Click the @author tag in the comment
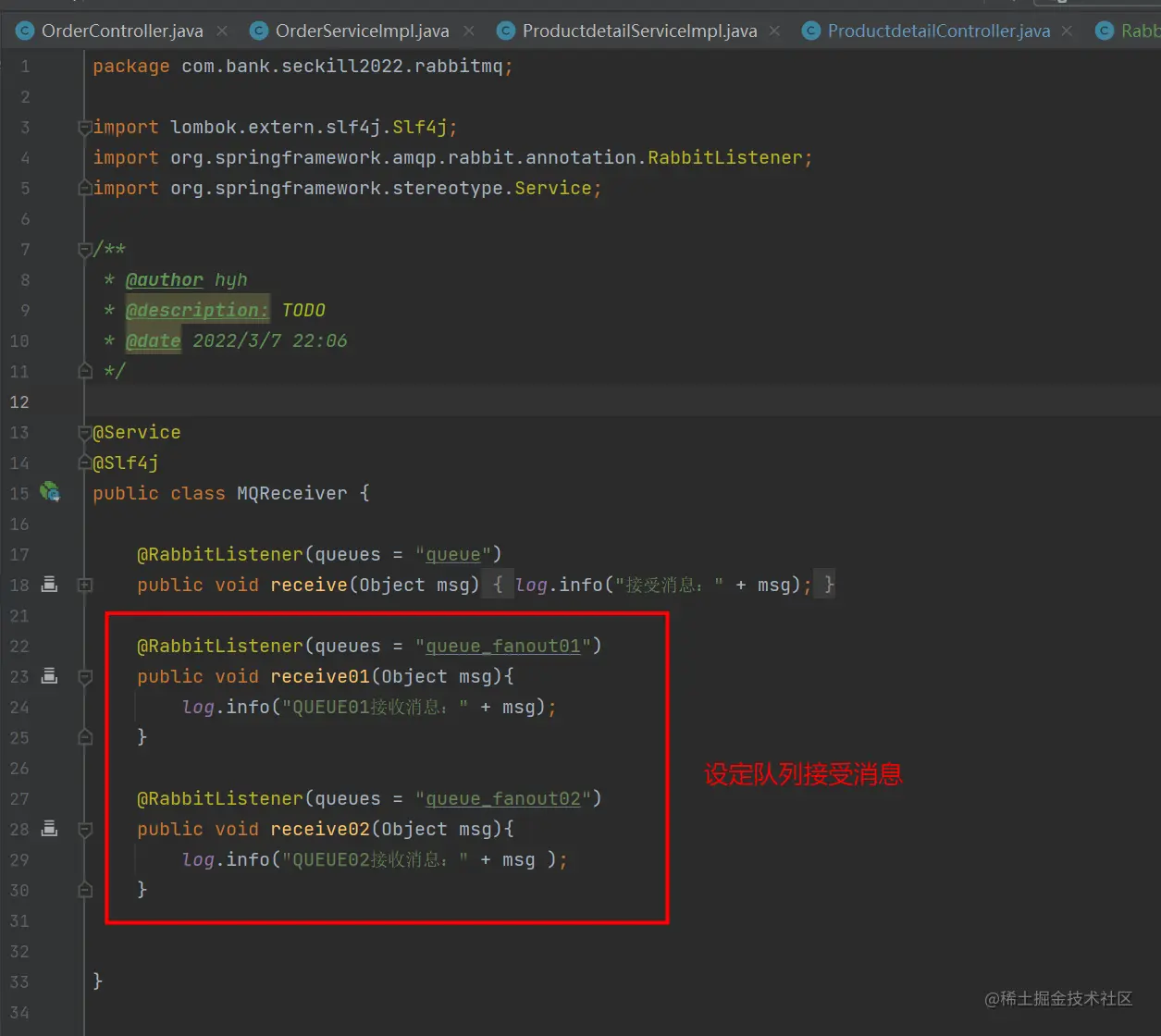1161x1036 pixels. pos(165,279)
